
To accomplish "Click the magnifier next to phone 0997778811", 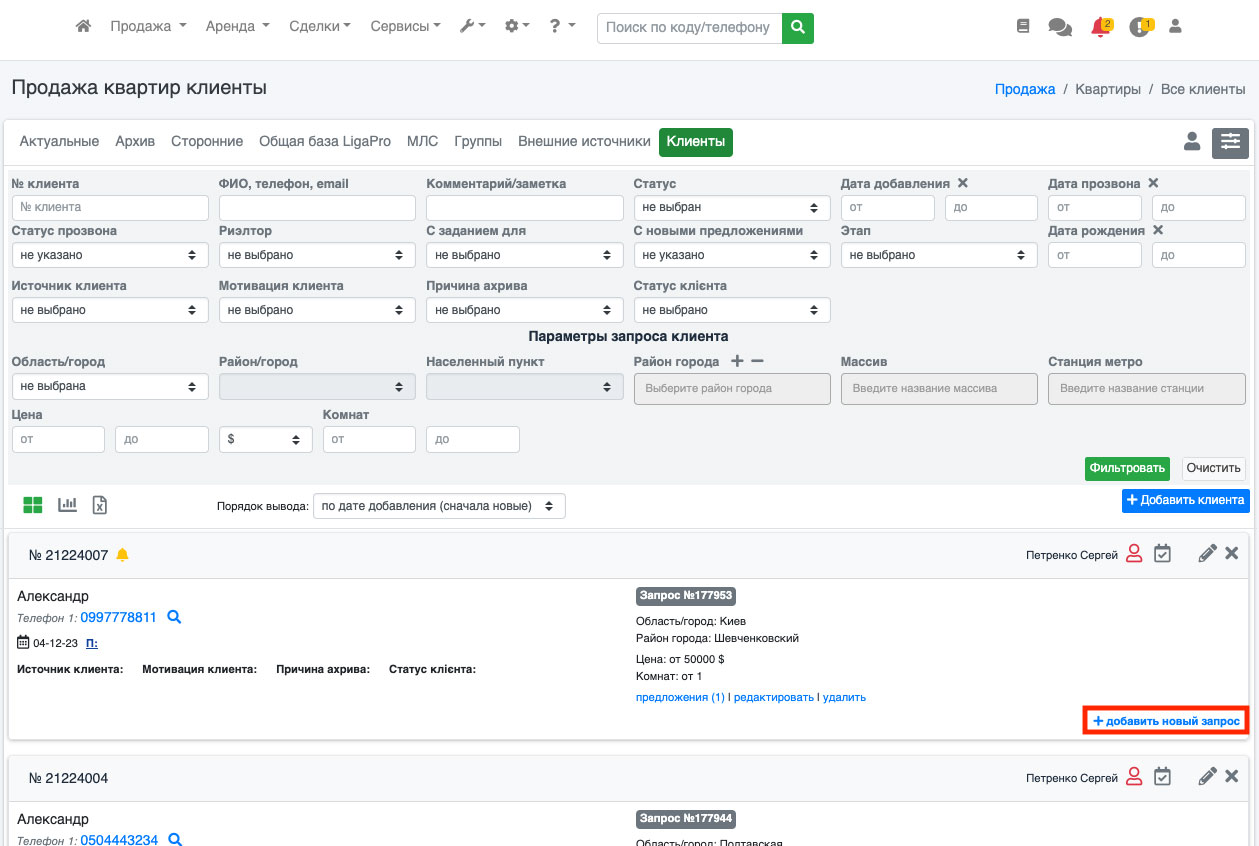I will 174,618.
